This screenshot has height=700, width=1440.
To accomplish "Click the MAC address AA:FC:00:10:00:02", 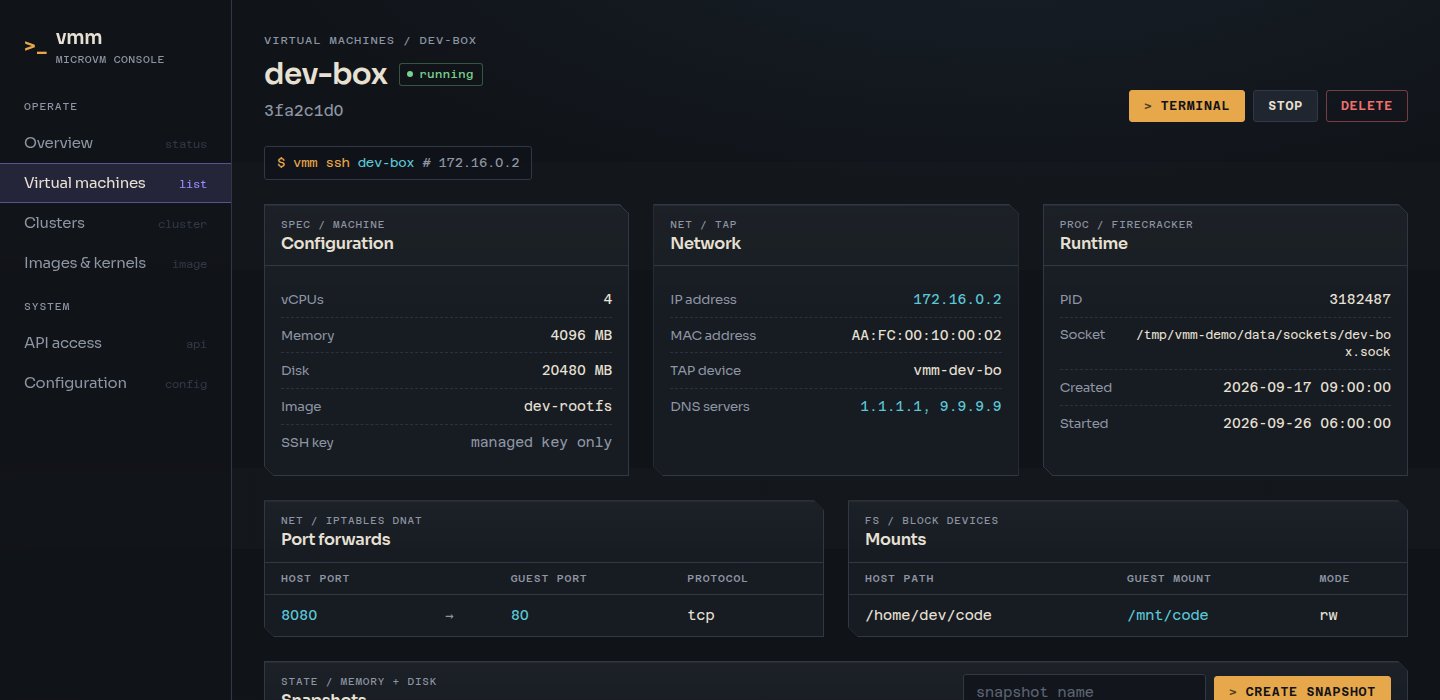I will pos(927,335).
